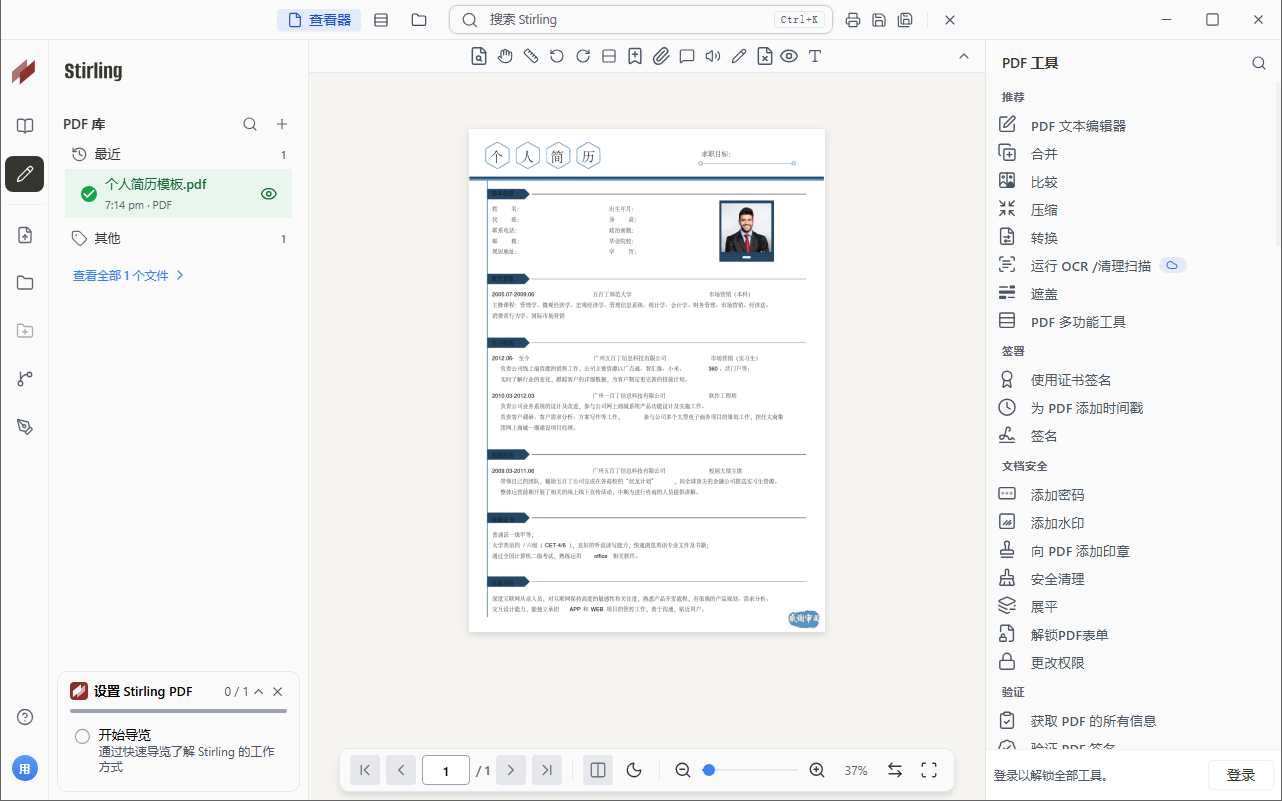Add a new file to PDF 库
This screenshot has height=801, width=1282.
click(282, 124)
